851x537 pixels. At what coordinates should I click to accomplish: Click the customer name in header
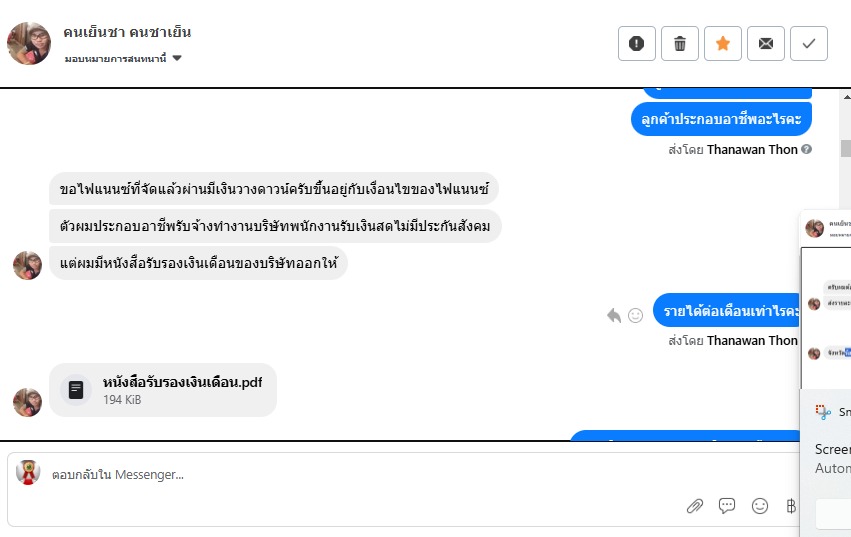(127, 32)
